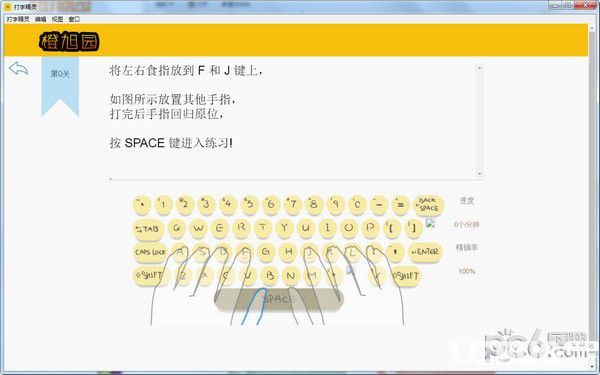Image resolution: width=600 pixels, height=375 pixels.
Task: Tap the Y key
Action: [284, 228]
